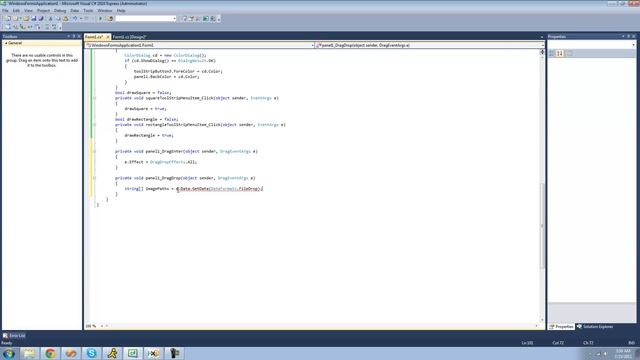The image size is (640, 360).
Task: Open Solution Explorer from the toolbar icon
Action: click(x=184, y=18)
